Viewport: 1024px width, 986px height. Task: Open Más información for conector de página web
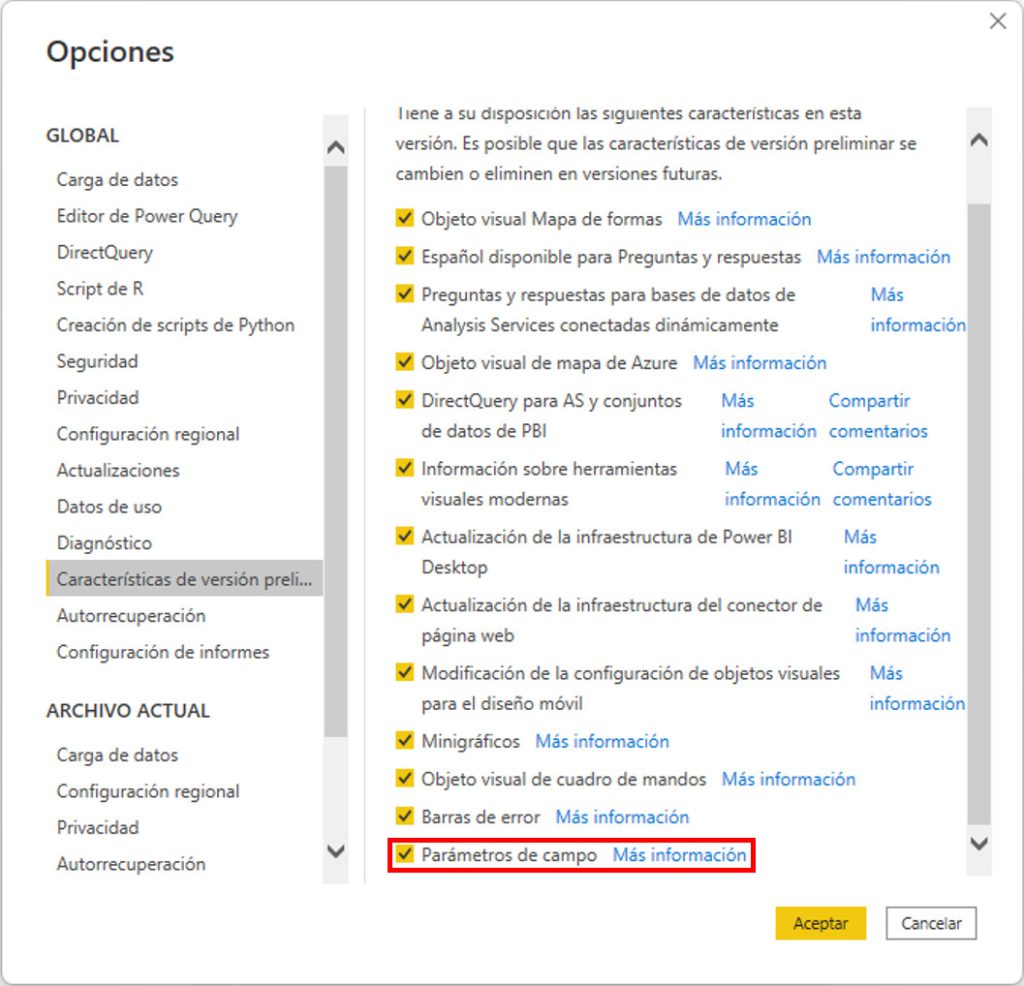[x=903, y=620]
